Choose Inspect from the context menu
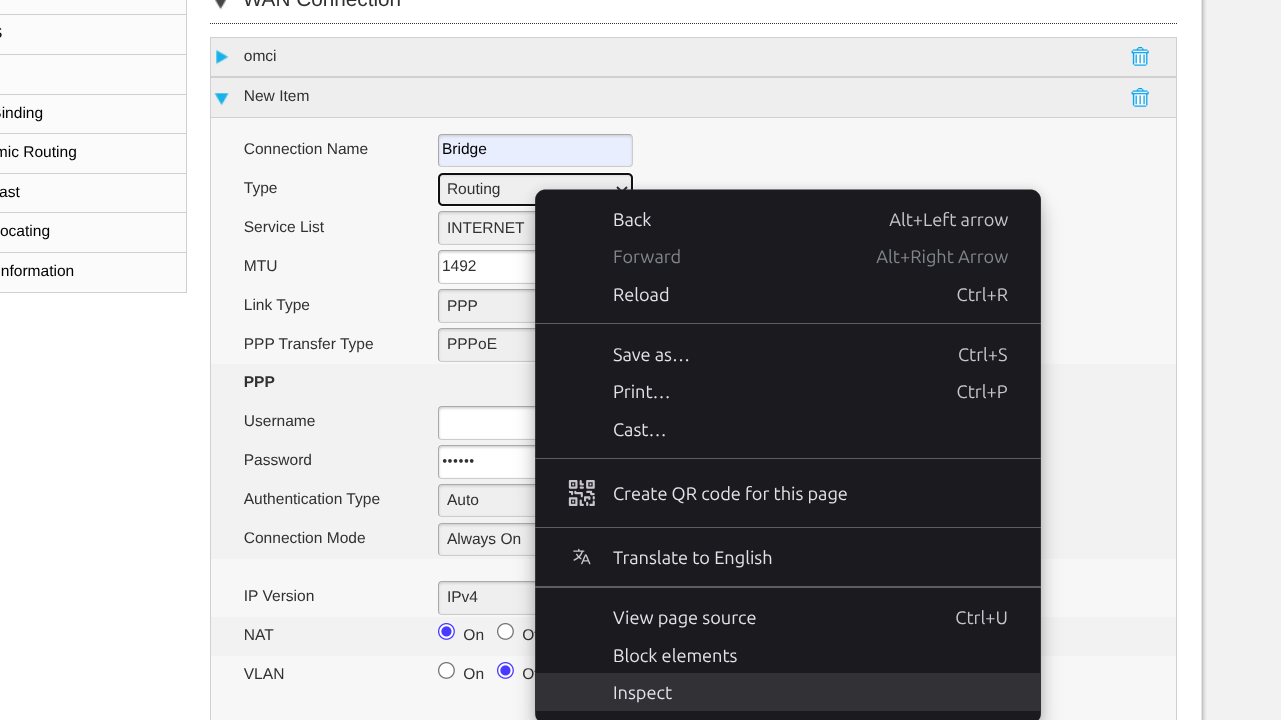1281x720 pixels. pos(642,693)
